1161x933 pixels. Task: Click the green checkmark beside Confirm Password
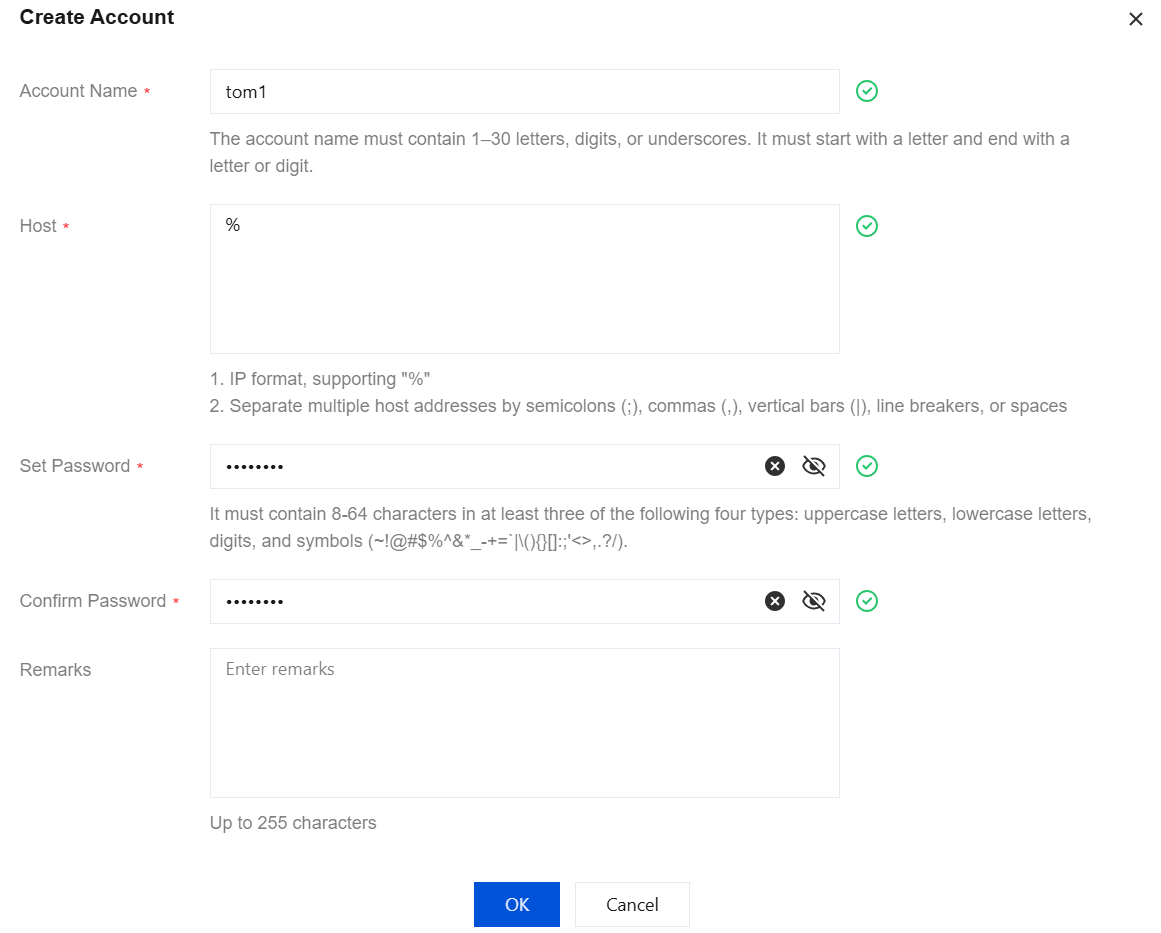coord(867,601)
